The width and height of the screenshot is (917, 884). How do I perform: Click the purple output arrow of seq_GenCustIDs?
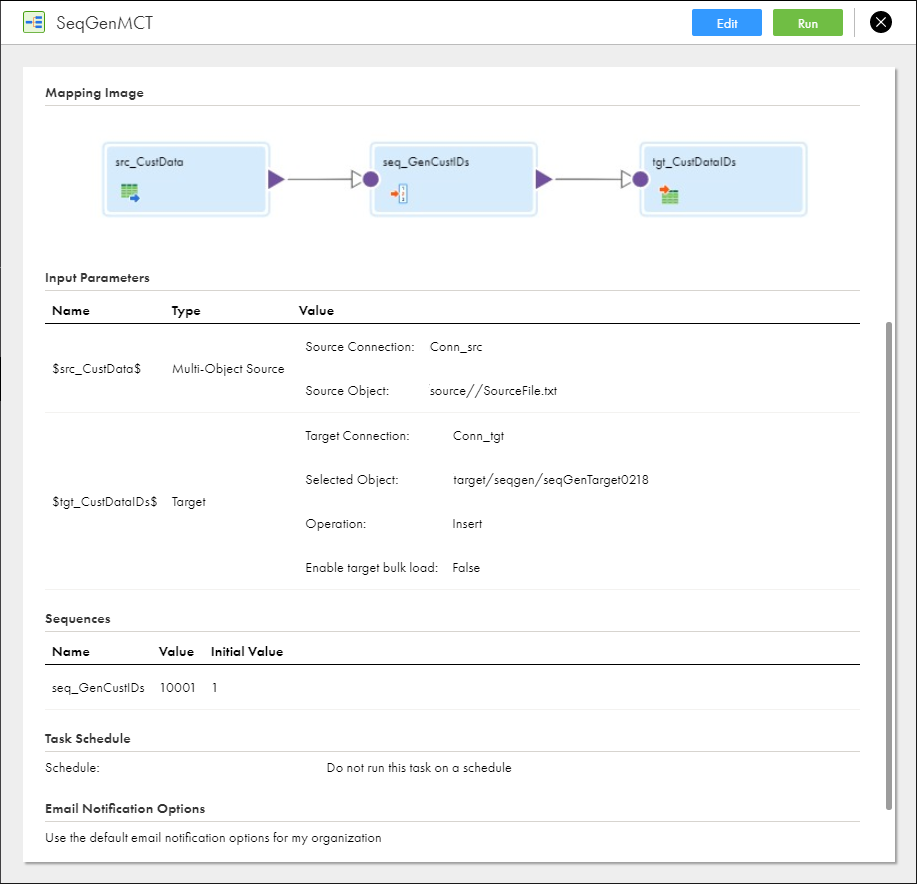pyautogui.click(x=544, y=179)
